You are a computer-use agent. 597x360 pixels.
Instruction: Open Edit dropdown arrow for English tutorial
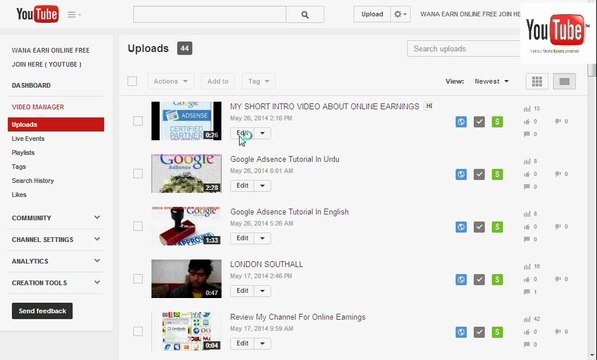pyautogui.click(x=262, y=238)
